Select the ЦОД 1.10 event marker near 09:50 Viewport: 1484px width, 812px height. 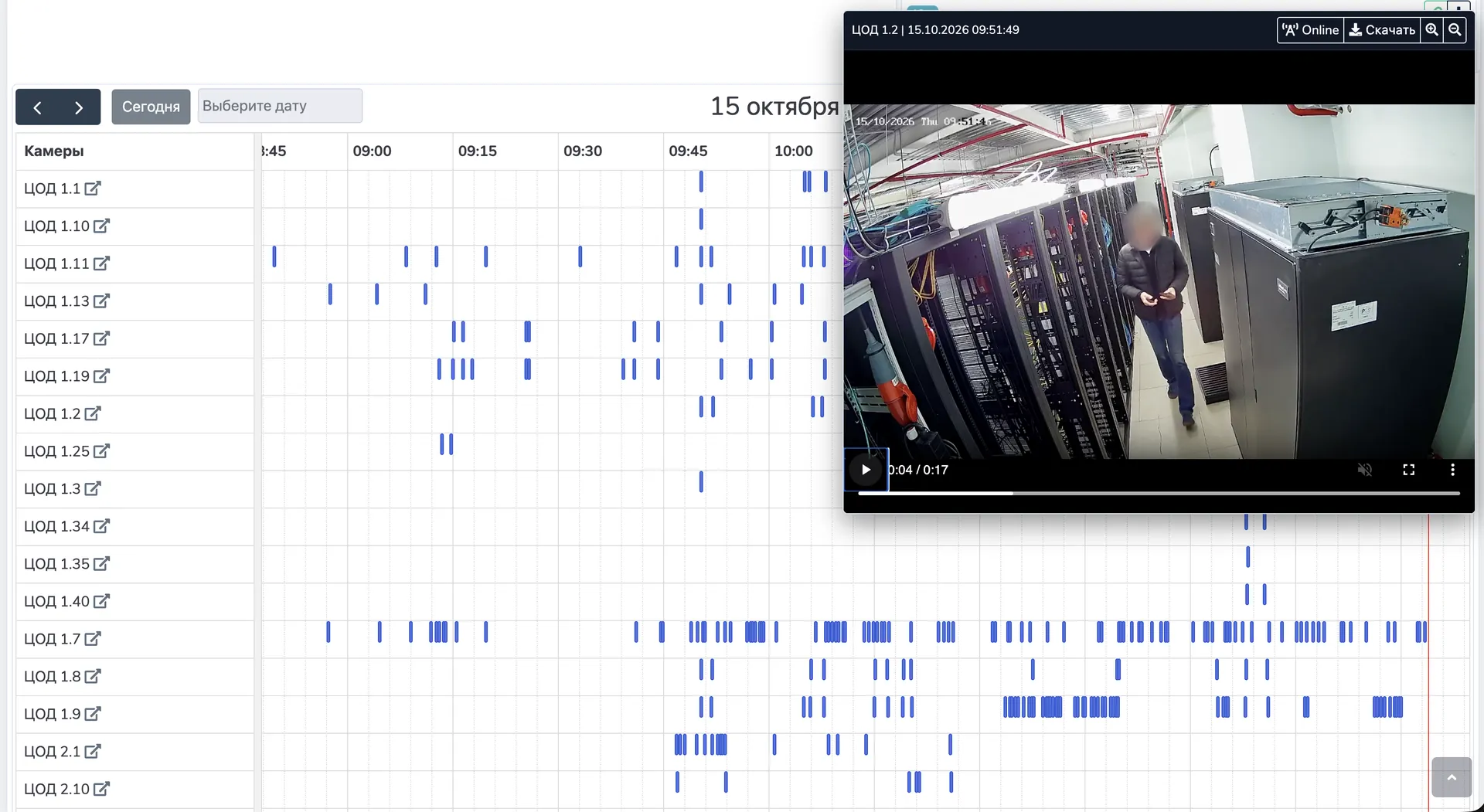(701, 219)
